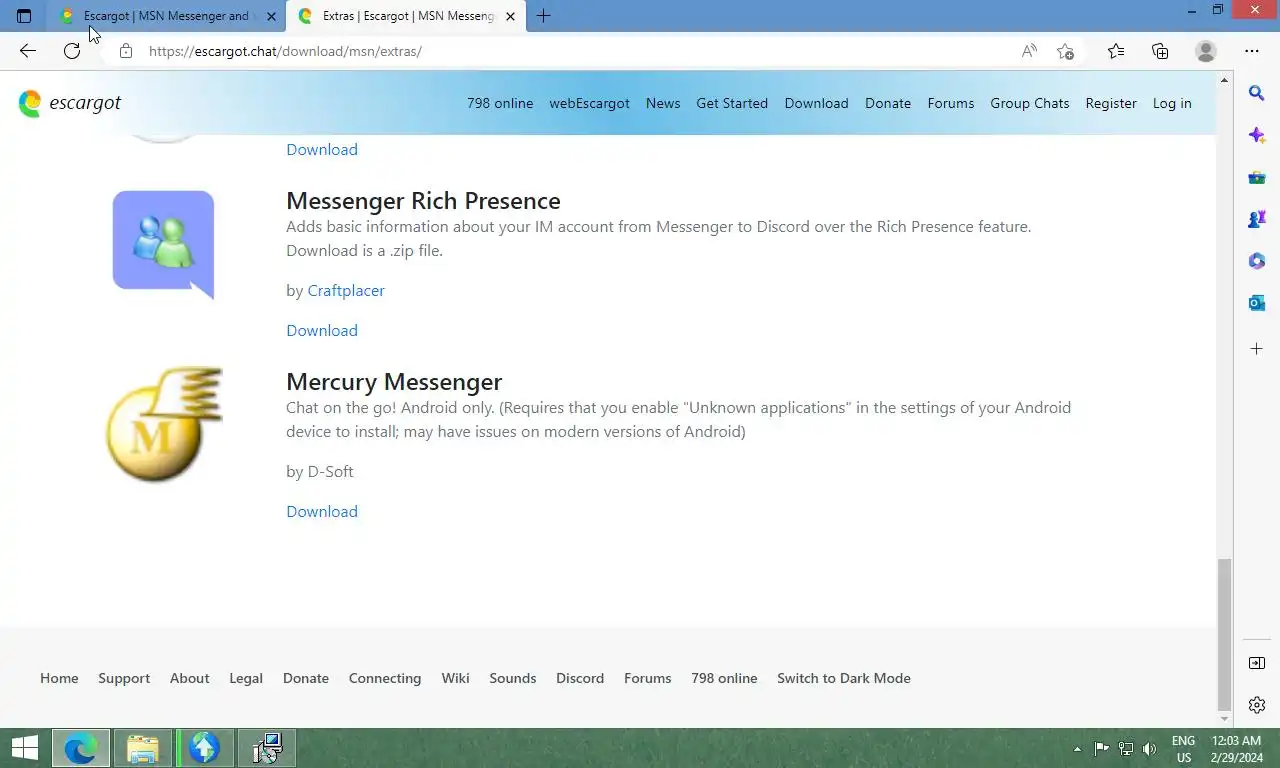Go back with browser back arrow
Viewport: 1280px width, 768px height.
[27, 51]
